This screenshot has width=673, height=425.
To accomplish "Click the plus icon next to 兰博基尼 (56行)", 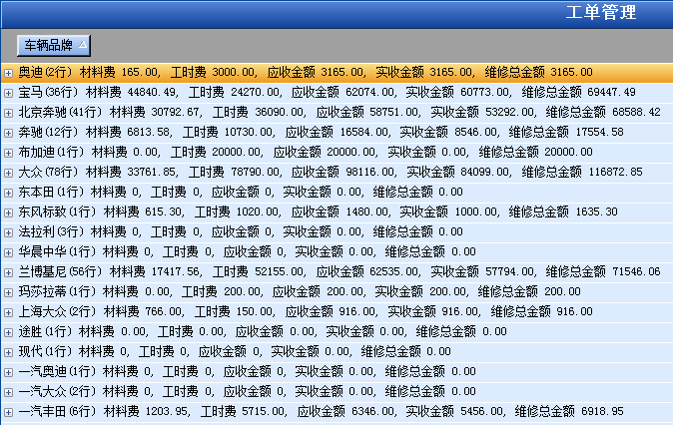I will pyautogui.click(x=8, y=272).
